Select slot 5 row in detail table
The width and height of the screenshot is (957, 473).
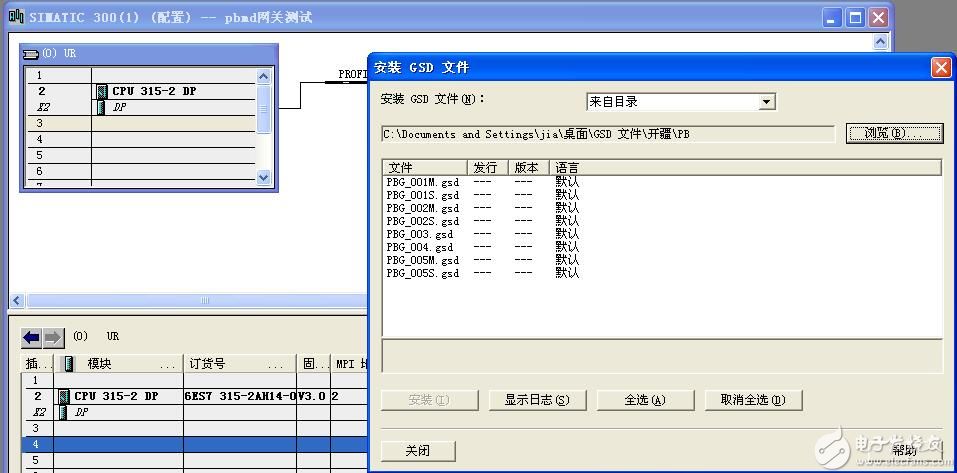(195, 460)
